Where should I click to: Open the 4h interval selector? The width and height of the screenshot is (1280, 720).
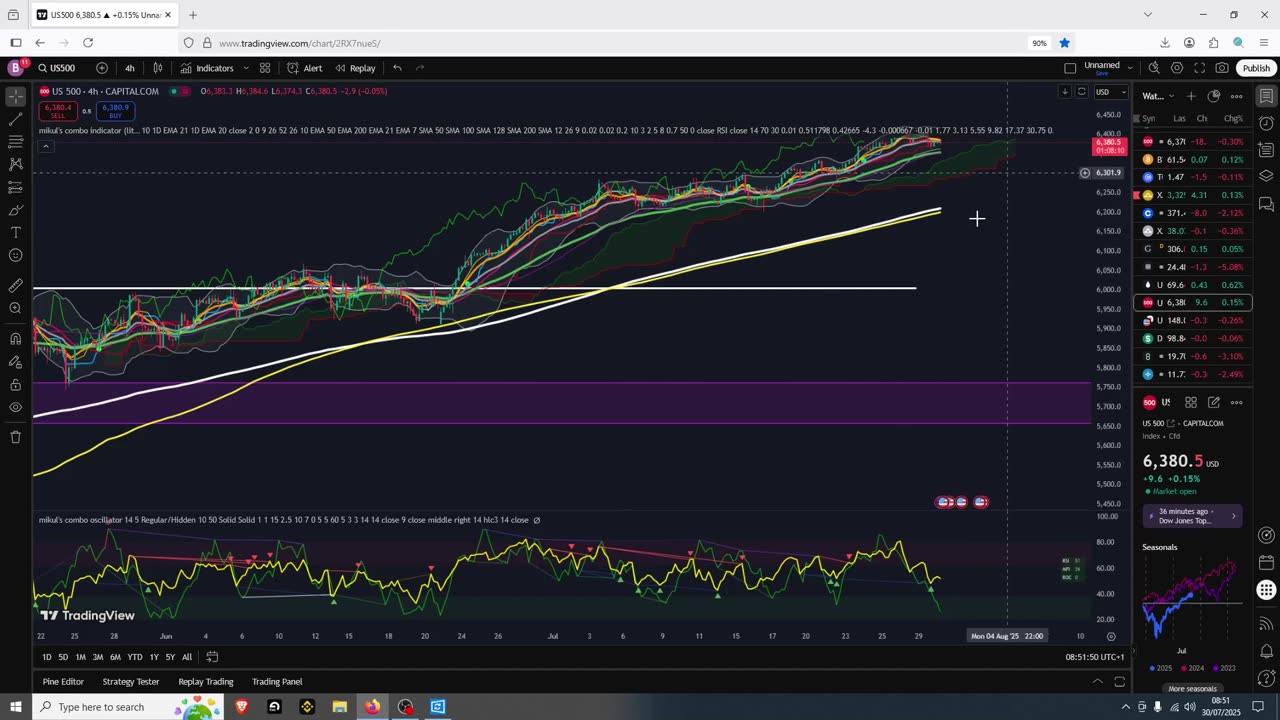point(130,68)
